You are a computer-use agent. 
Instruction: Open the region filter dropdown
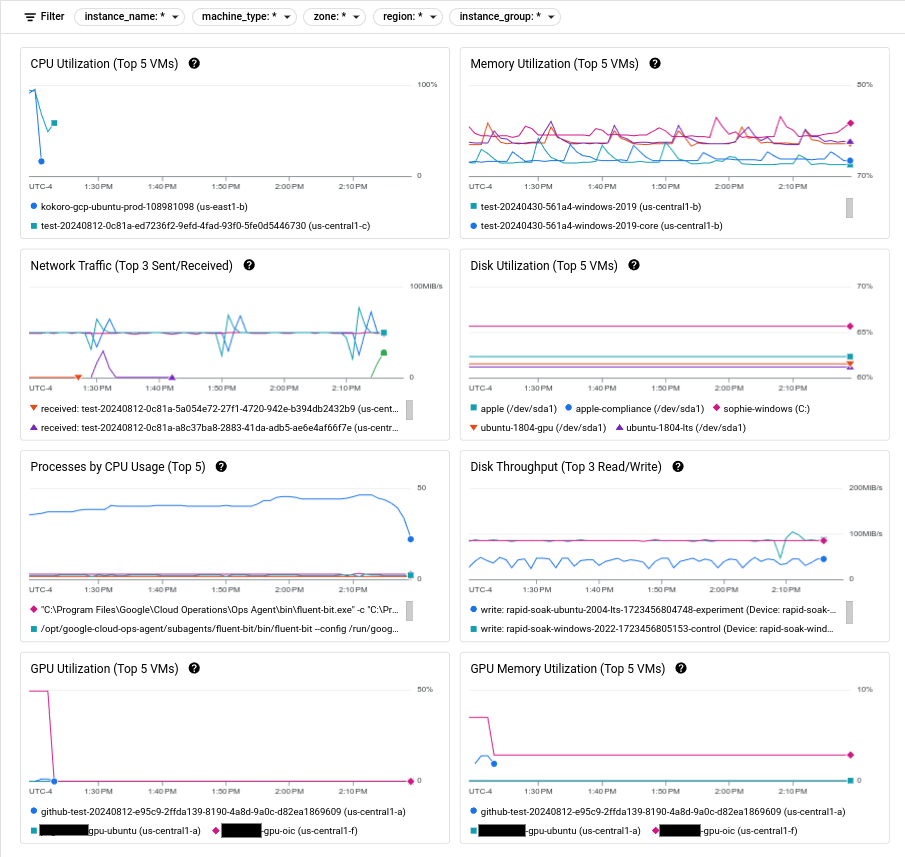pyautogui.click(x=408, y=16)
